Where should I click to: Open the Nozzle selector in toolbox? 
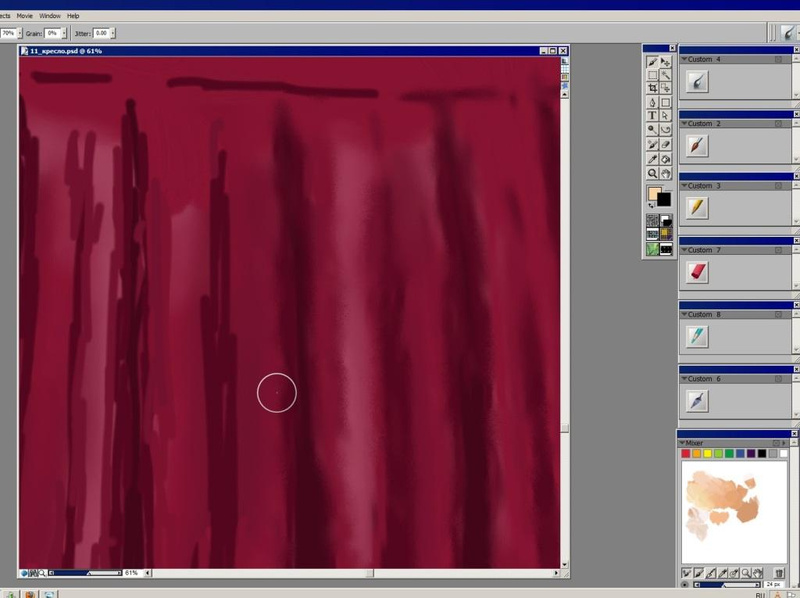[x=666, y=249]
